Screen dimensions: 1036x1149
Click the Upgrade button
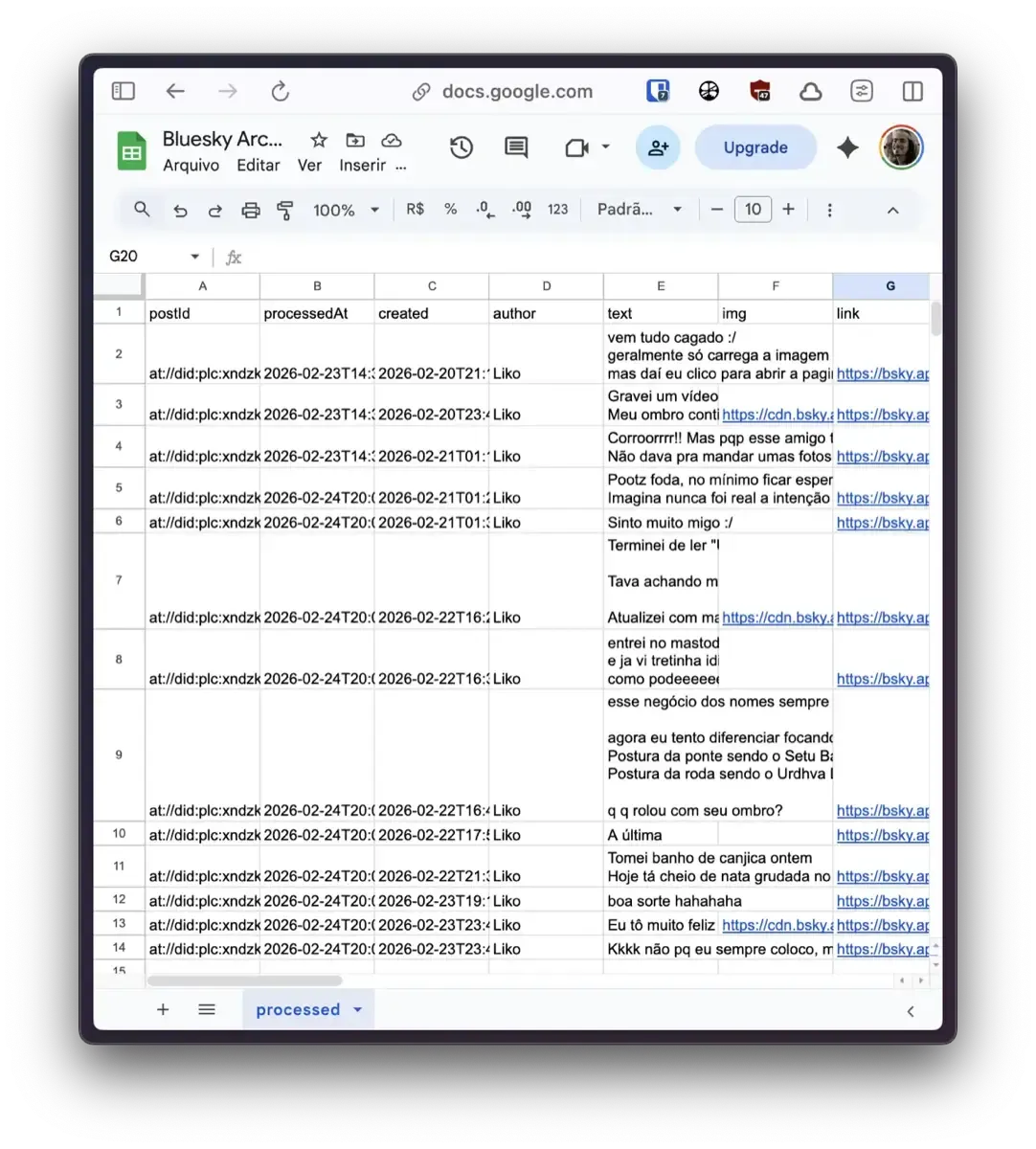pyautogui.click(x=755, y=147)
